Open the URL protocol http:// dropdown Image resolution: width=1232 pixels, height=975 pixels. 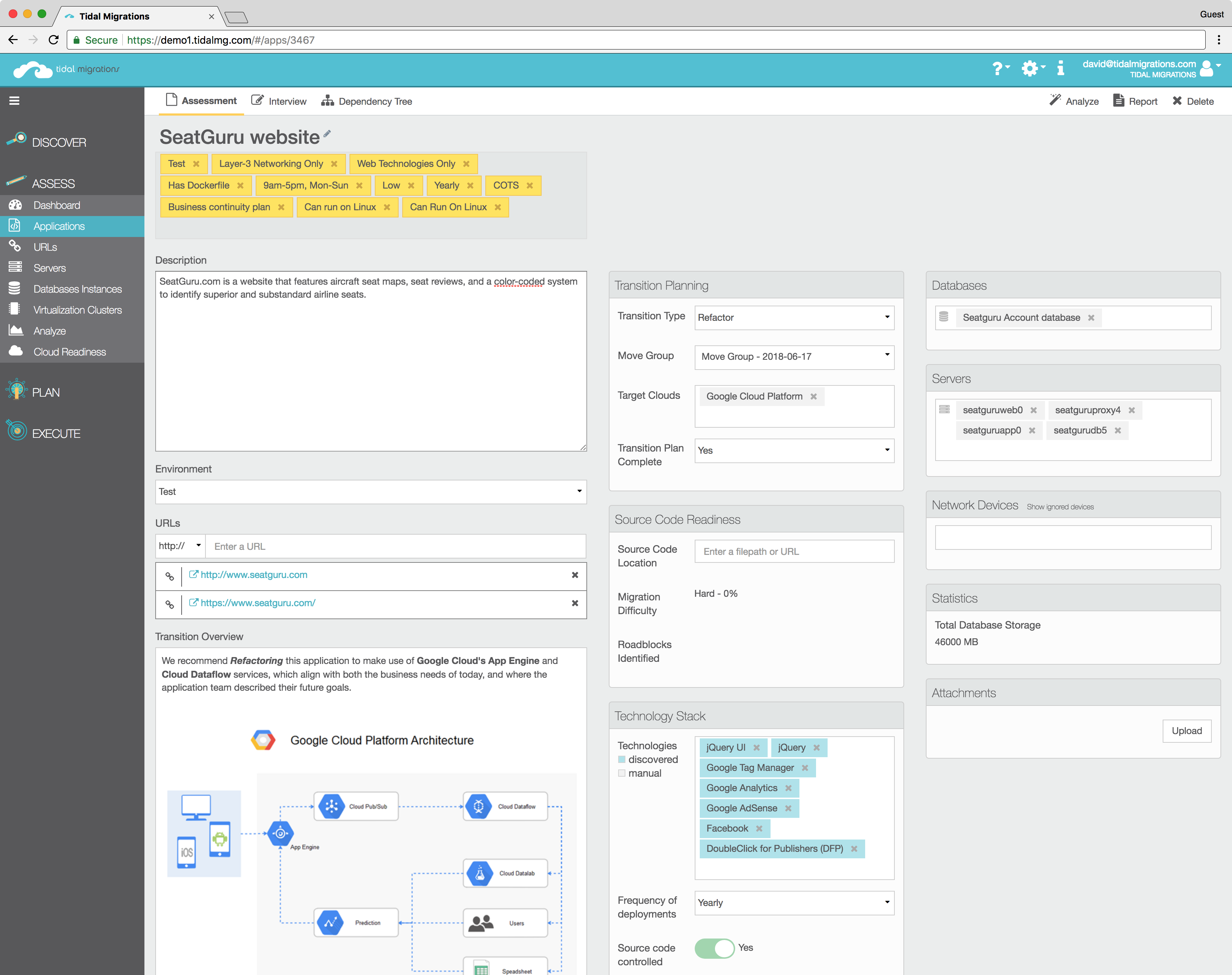click(x=180, y=546)
